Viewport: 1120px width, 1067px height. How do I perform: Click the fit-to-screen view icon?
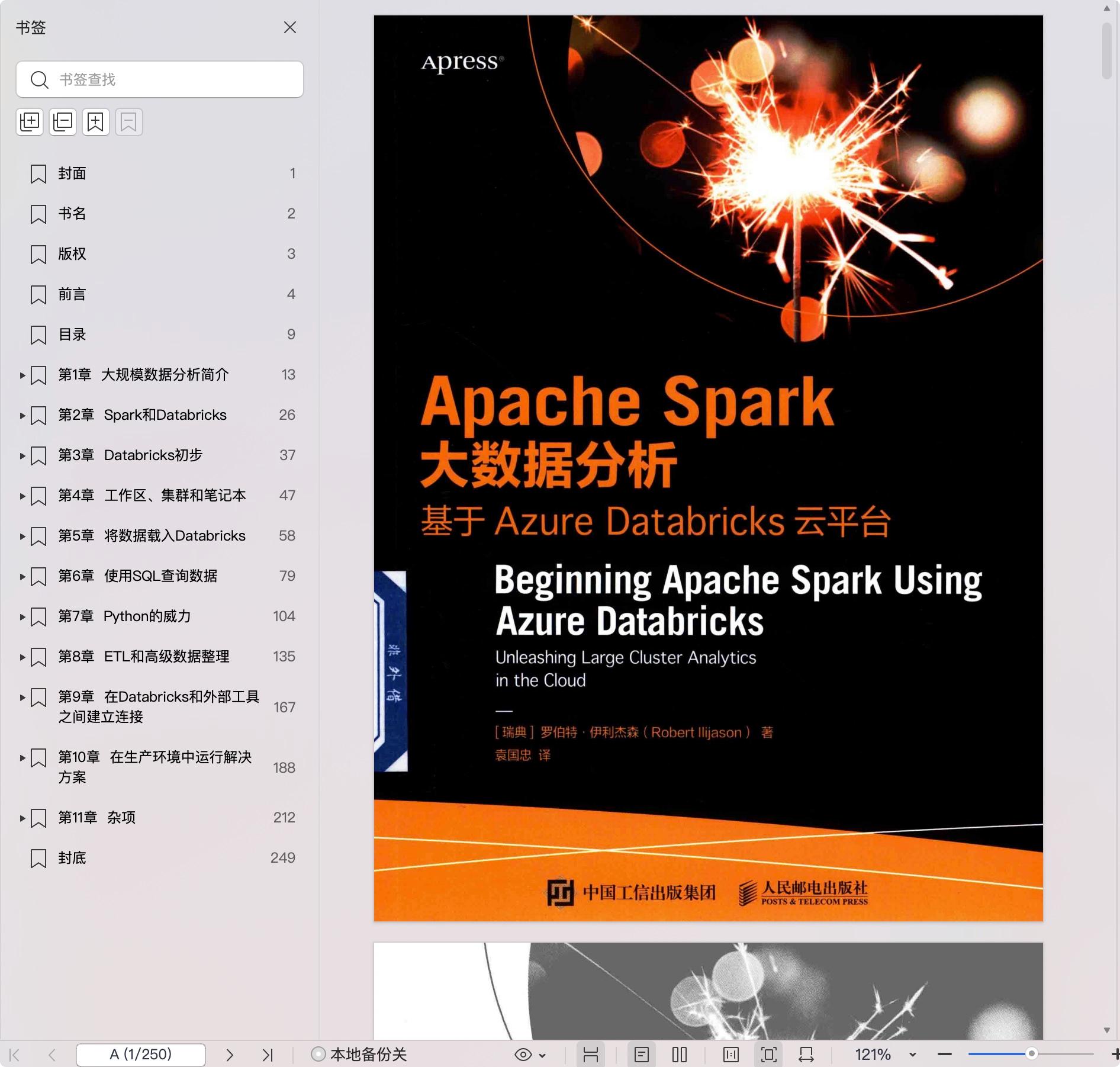(768, 1055)
